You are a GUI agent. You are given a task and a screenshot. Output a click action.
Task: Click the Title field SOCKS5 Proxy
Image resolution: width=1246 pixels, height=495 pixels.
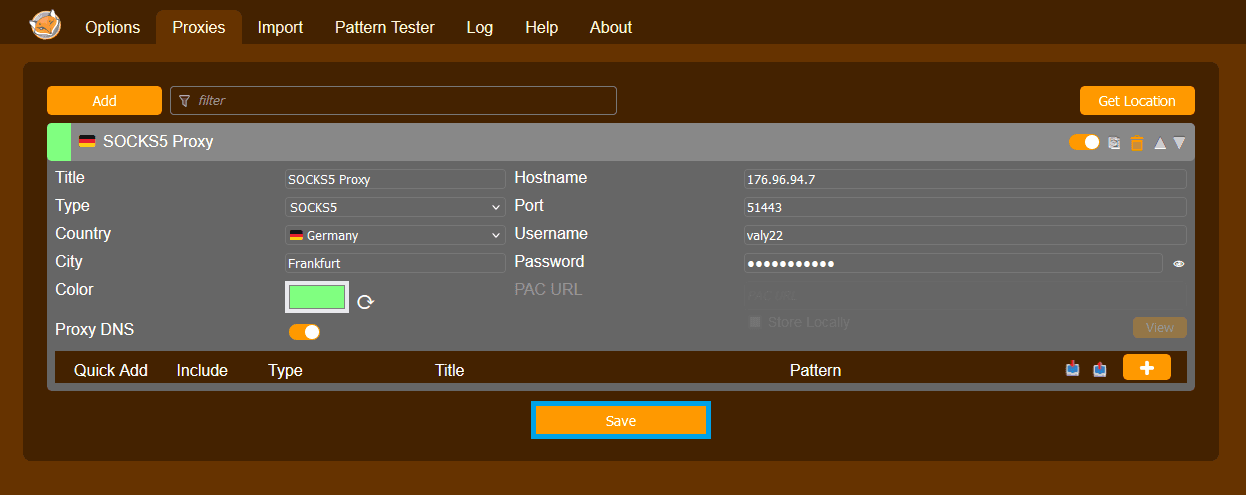395,179
